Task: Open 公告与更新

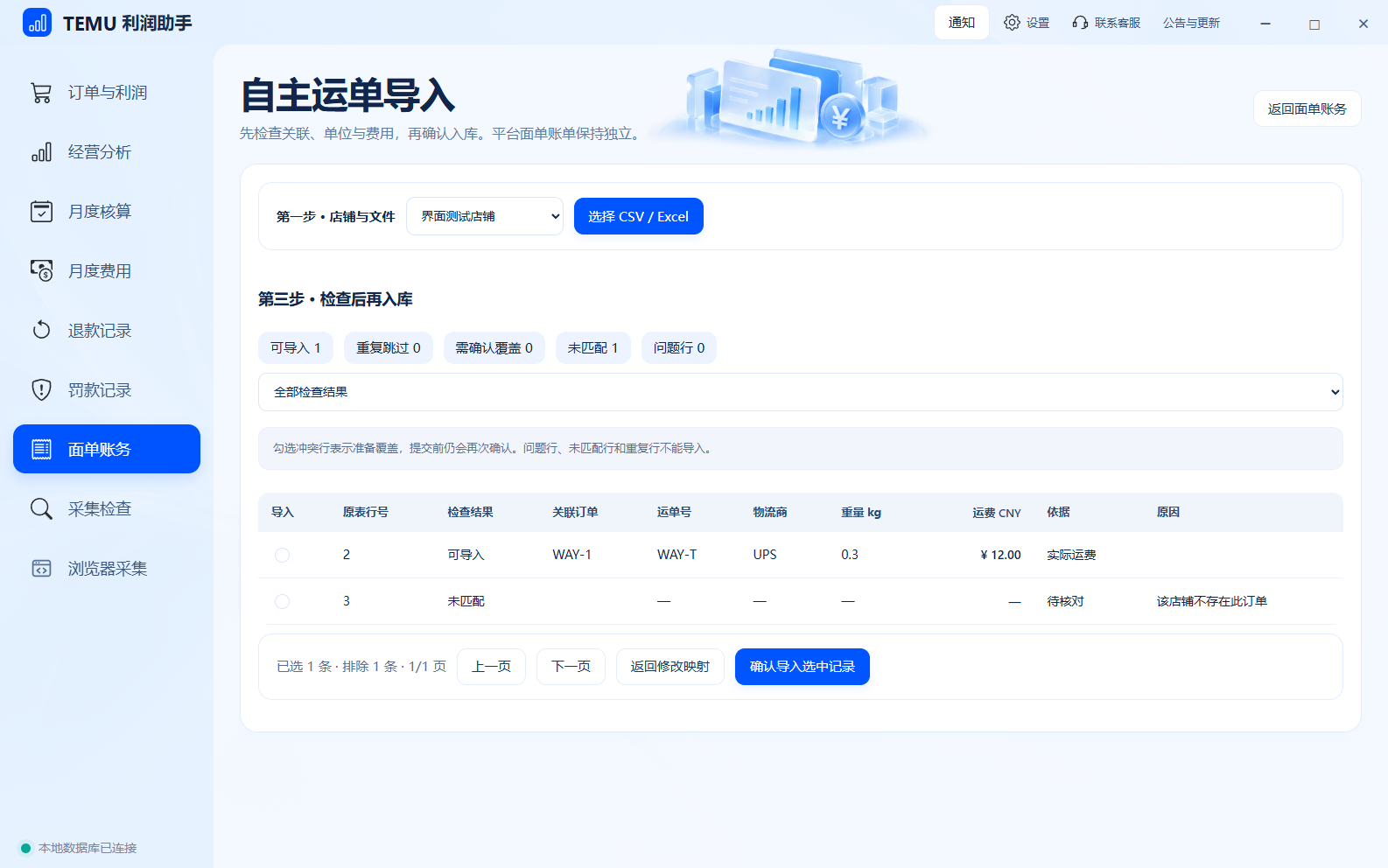Action: click(x=1191, y=23)
